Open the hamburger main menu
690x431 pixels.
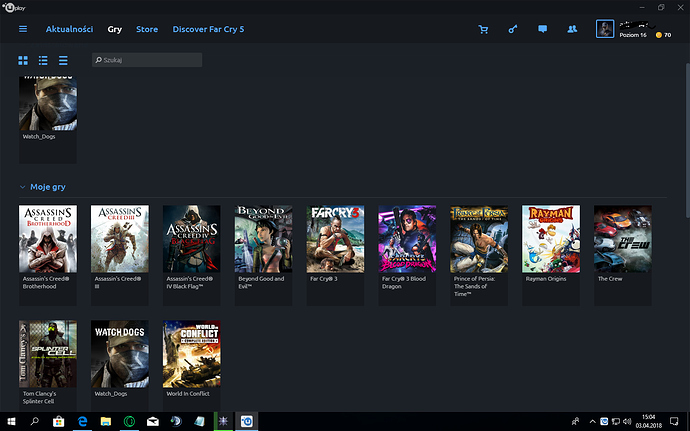point(23,29)
